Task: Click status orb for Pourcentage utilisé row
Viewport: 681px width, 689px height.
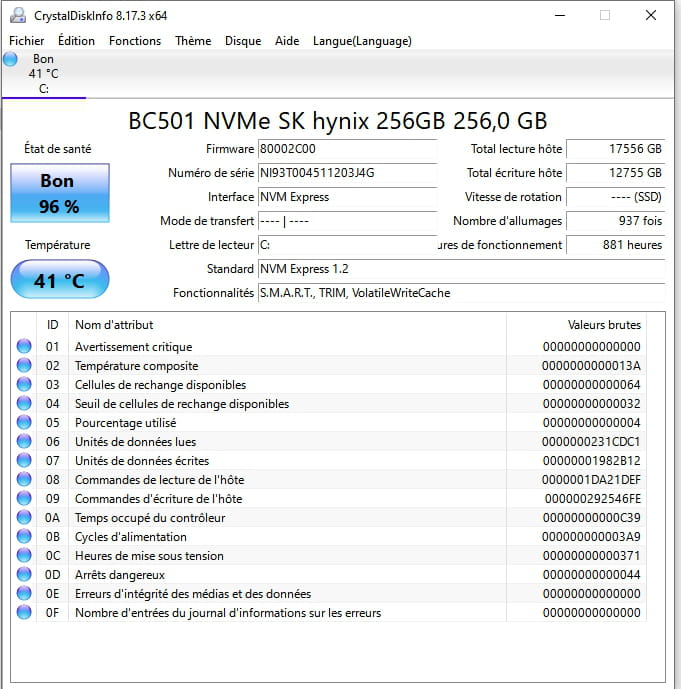Action: (24, 422)
